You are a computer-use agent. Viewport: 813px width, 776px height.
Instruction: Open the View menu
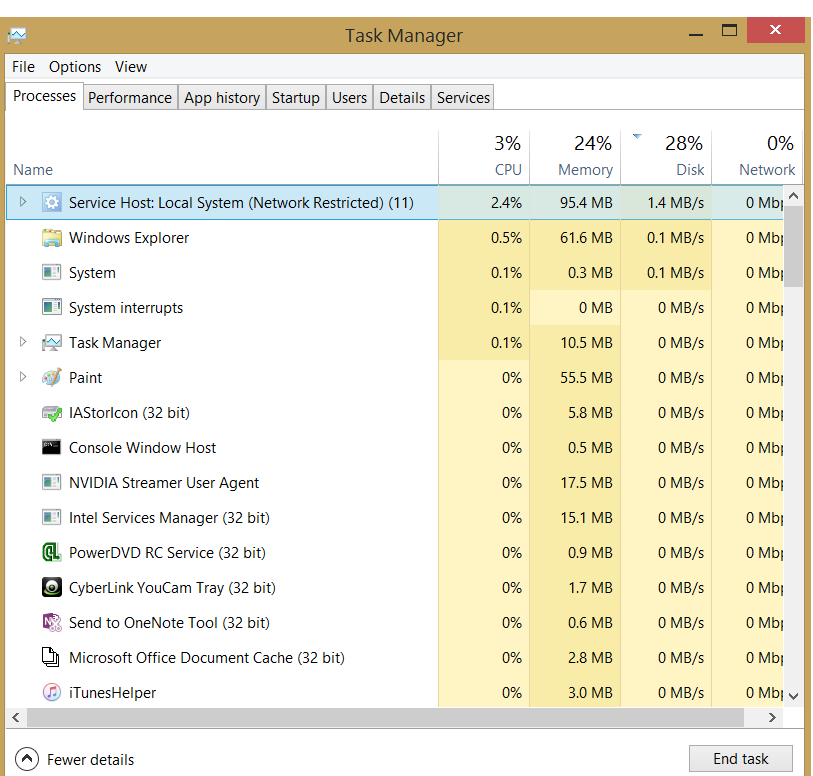tap(131, 67)
